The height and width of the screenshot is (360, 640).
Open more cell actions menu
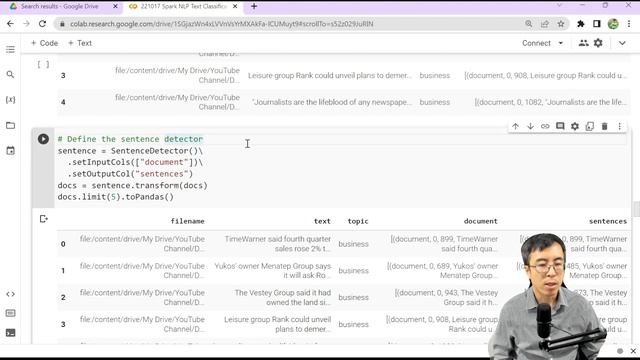coord(619,127)
